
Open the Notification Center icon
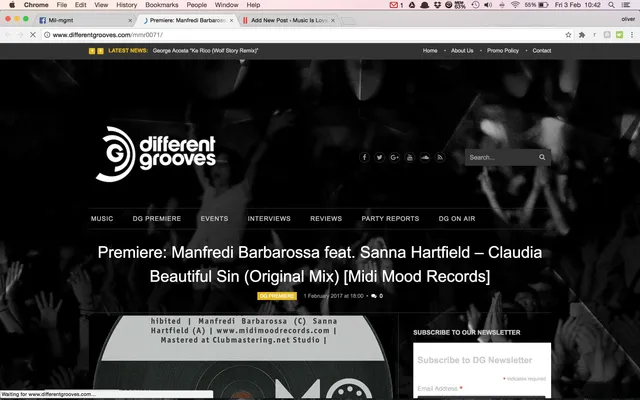point(626,5)
